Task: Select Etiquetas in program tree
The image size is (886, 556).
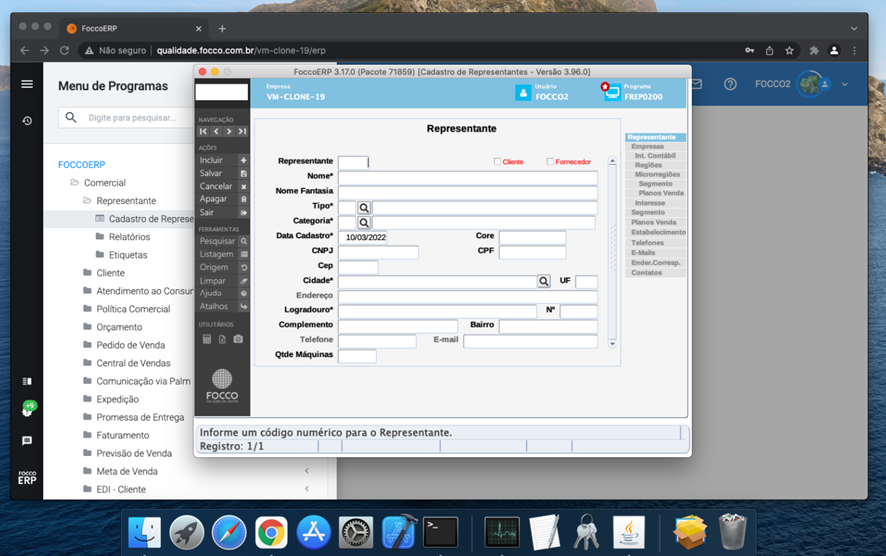Action: 128,255
